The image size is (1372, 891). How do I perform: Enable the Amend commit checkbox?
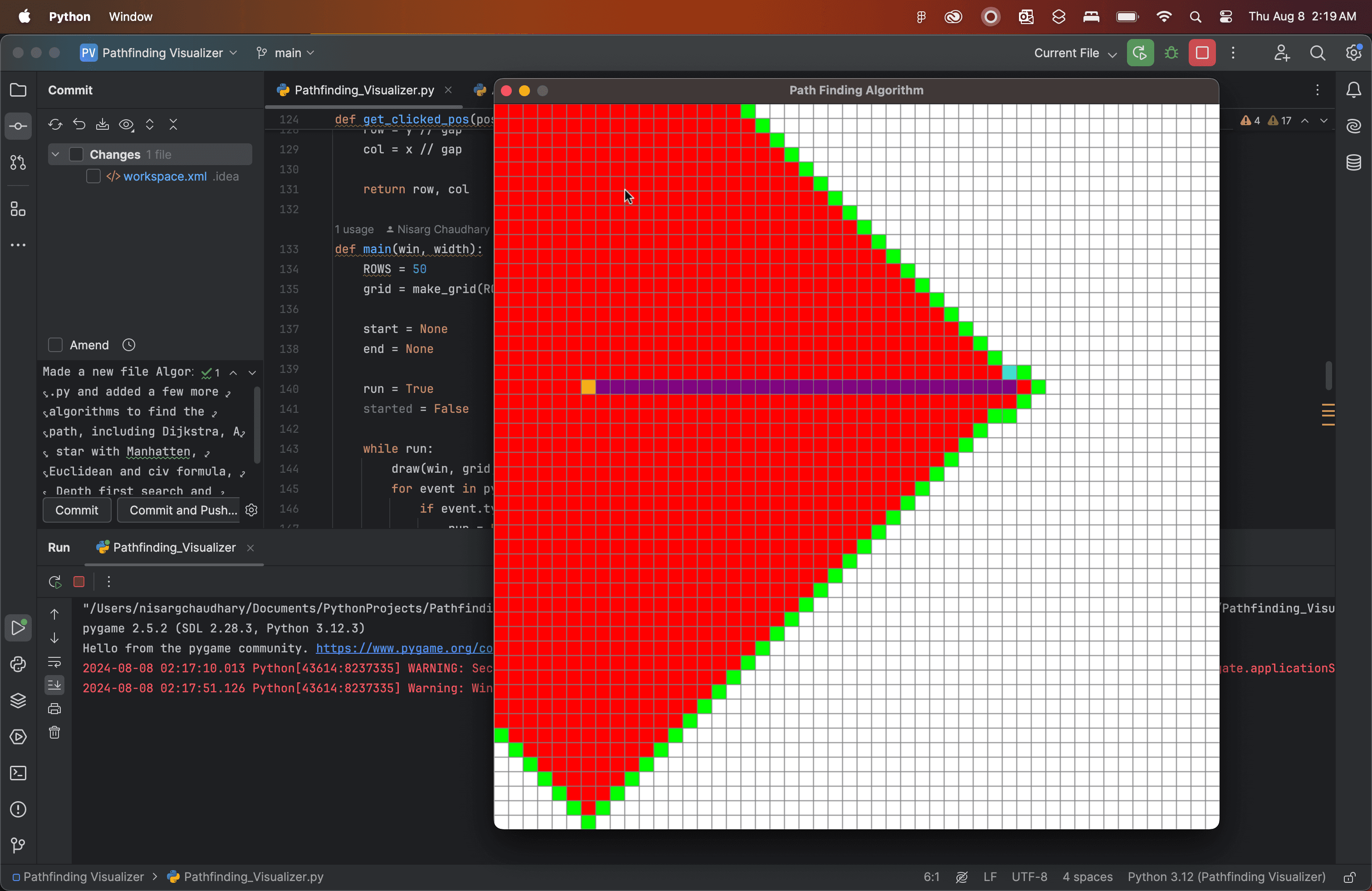point(55,345)
